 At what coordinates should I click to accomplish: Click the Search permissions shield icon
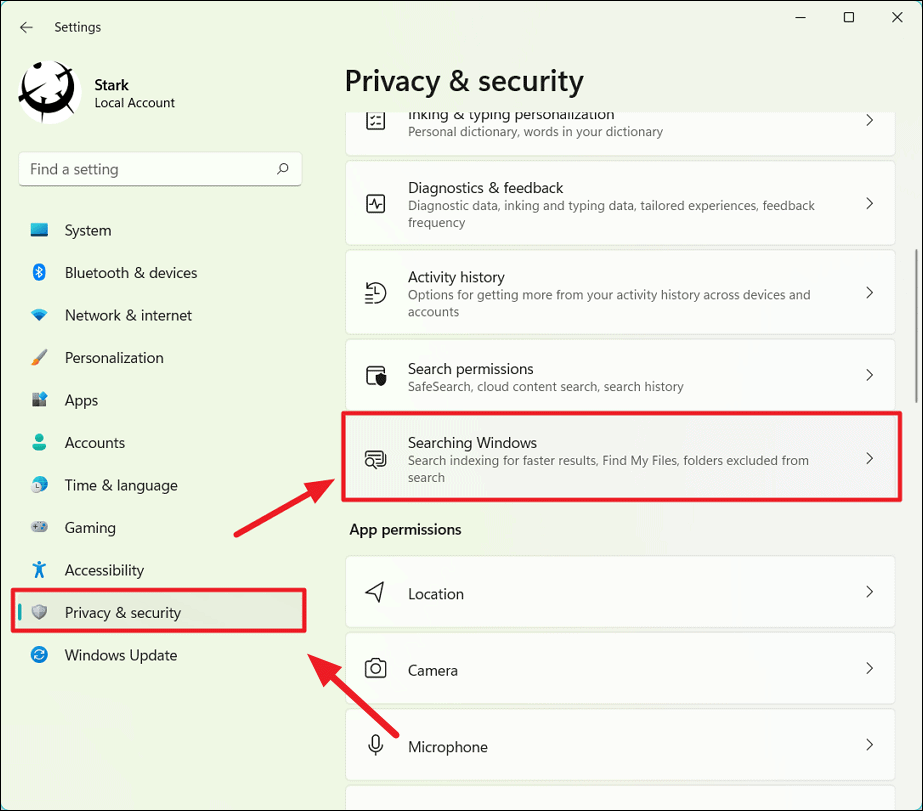376,375
